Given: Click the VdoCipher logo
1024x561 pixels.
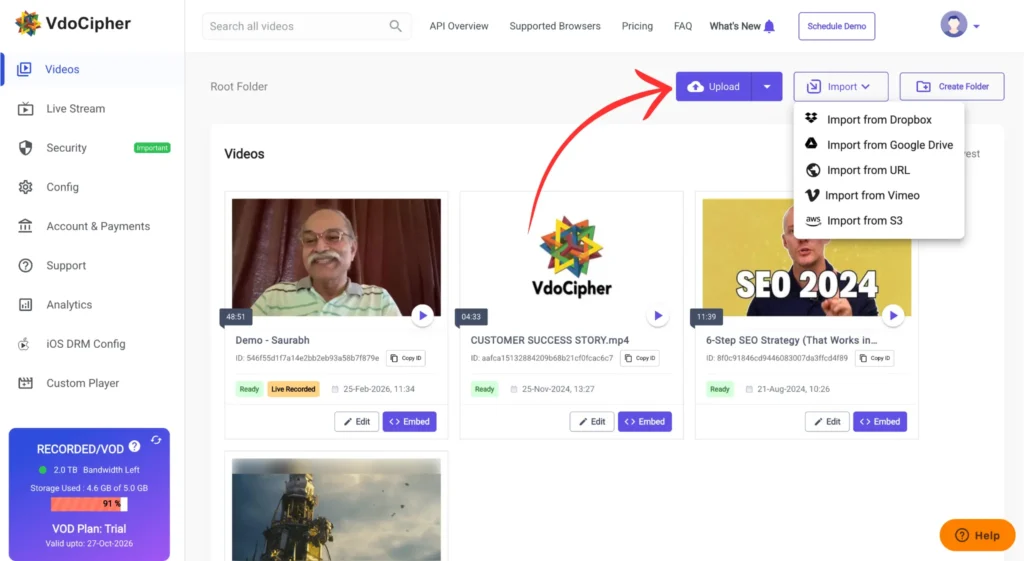Looking at the screenshot, I should (72, 24).
